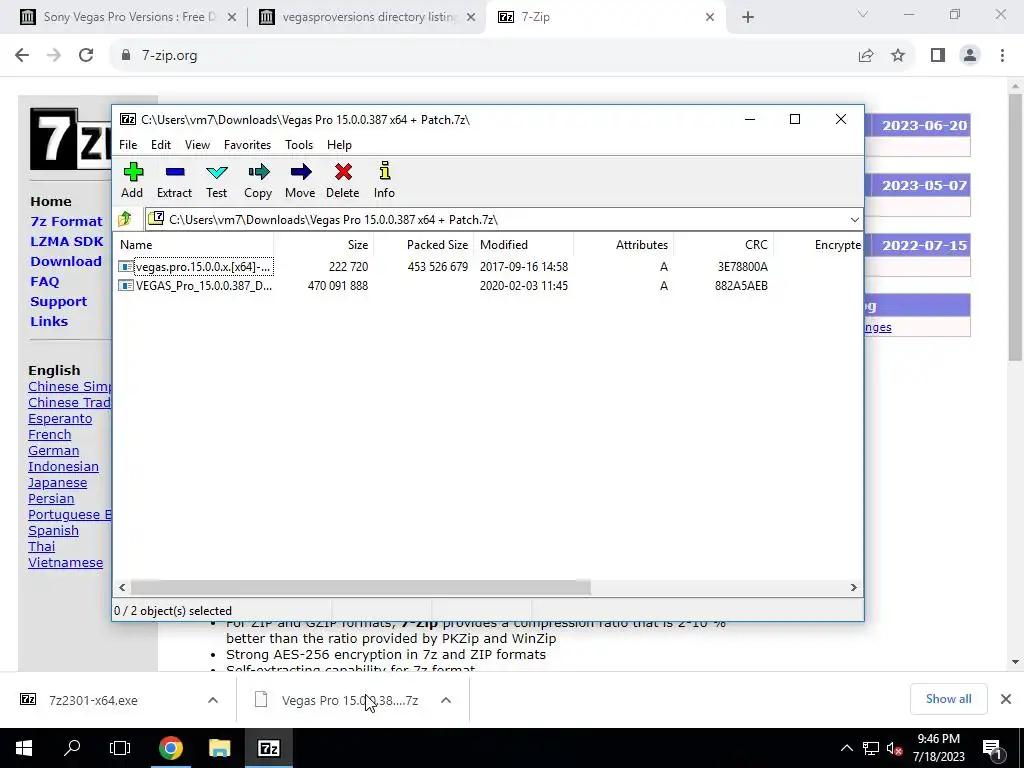
Task: Click the Delete toolbar icon
Action: 343,180
